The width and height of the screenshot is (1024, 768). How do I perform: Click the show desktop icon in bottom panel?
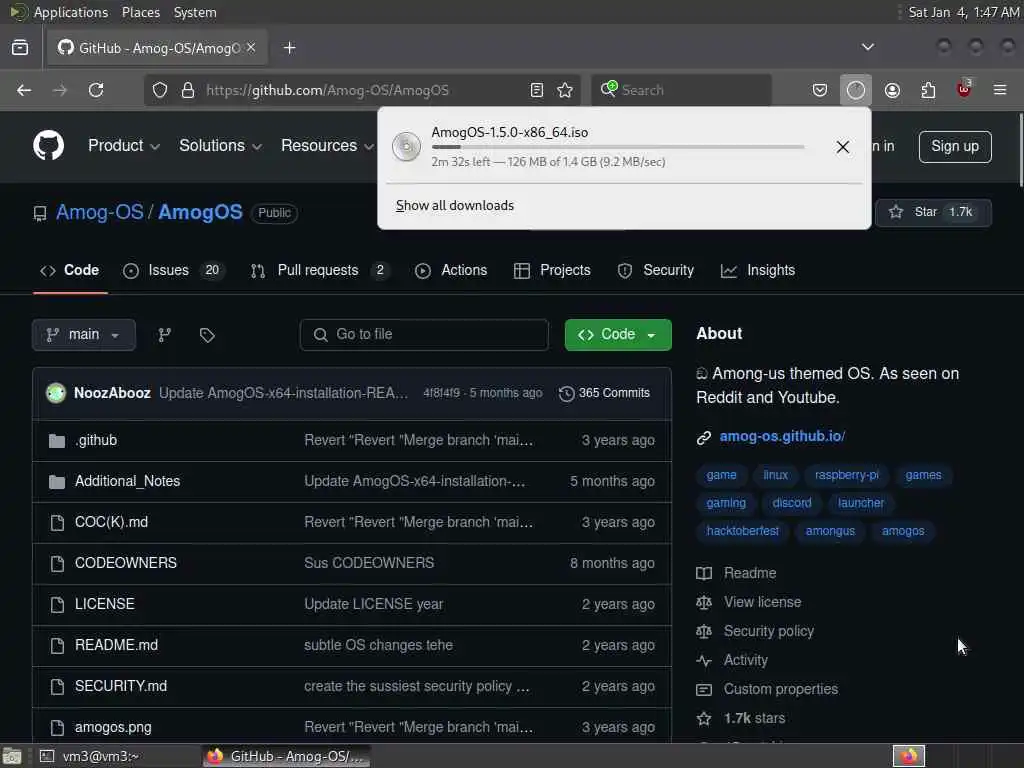(12, 757)
